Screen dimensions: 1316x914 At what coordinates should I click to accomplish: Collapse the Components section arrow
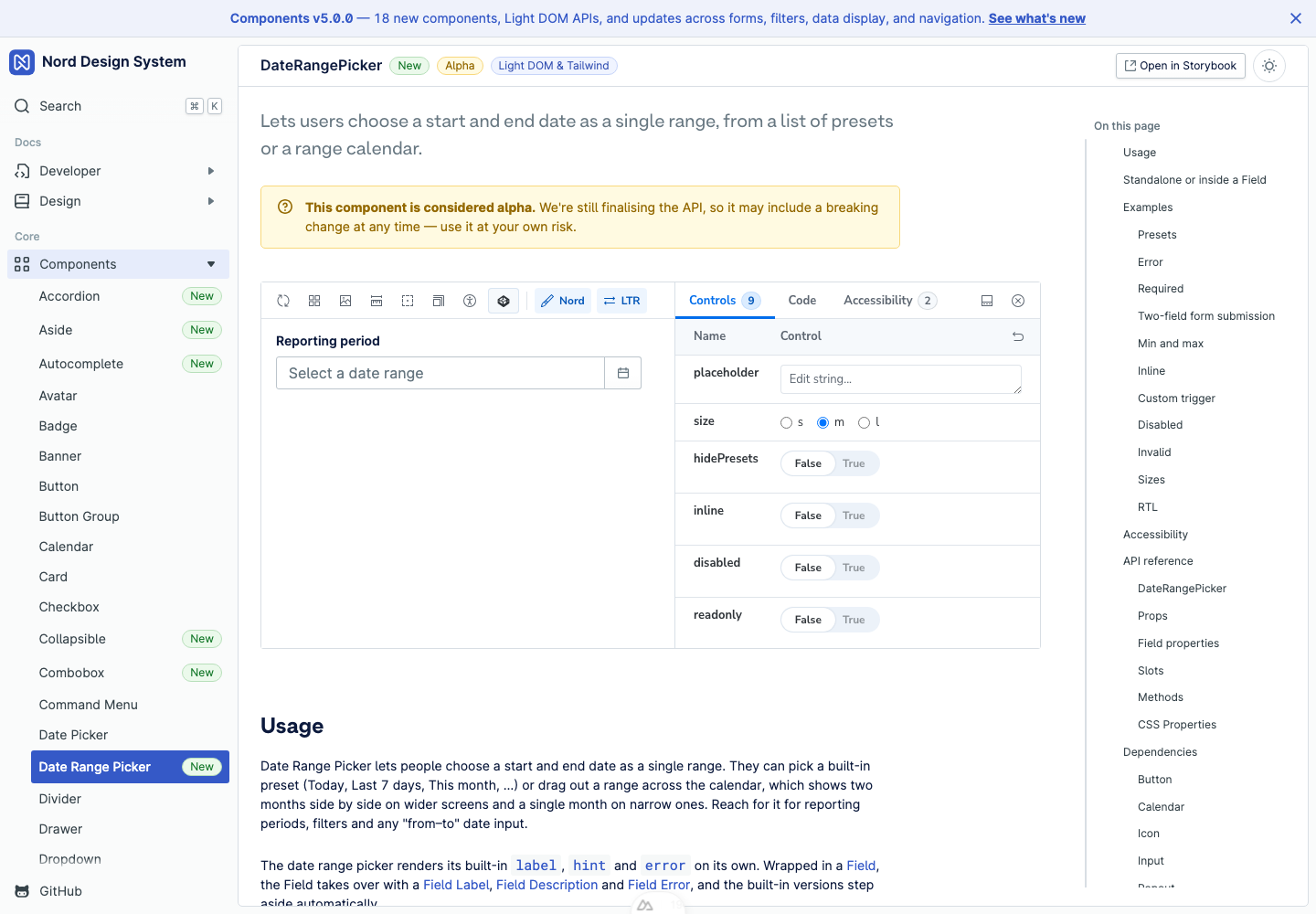tap(211, 264)
